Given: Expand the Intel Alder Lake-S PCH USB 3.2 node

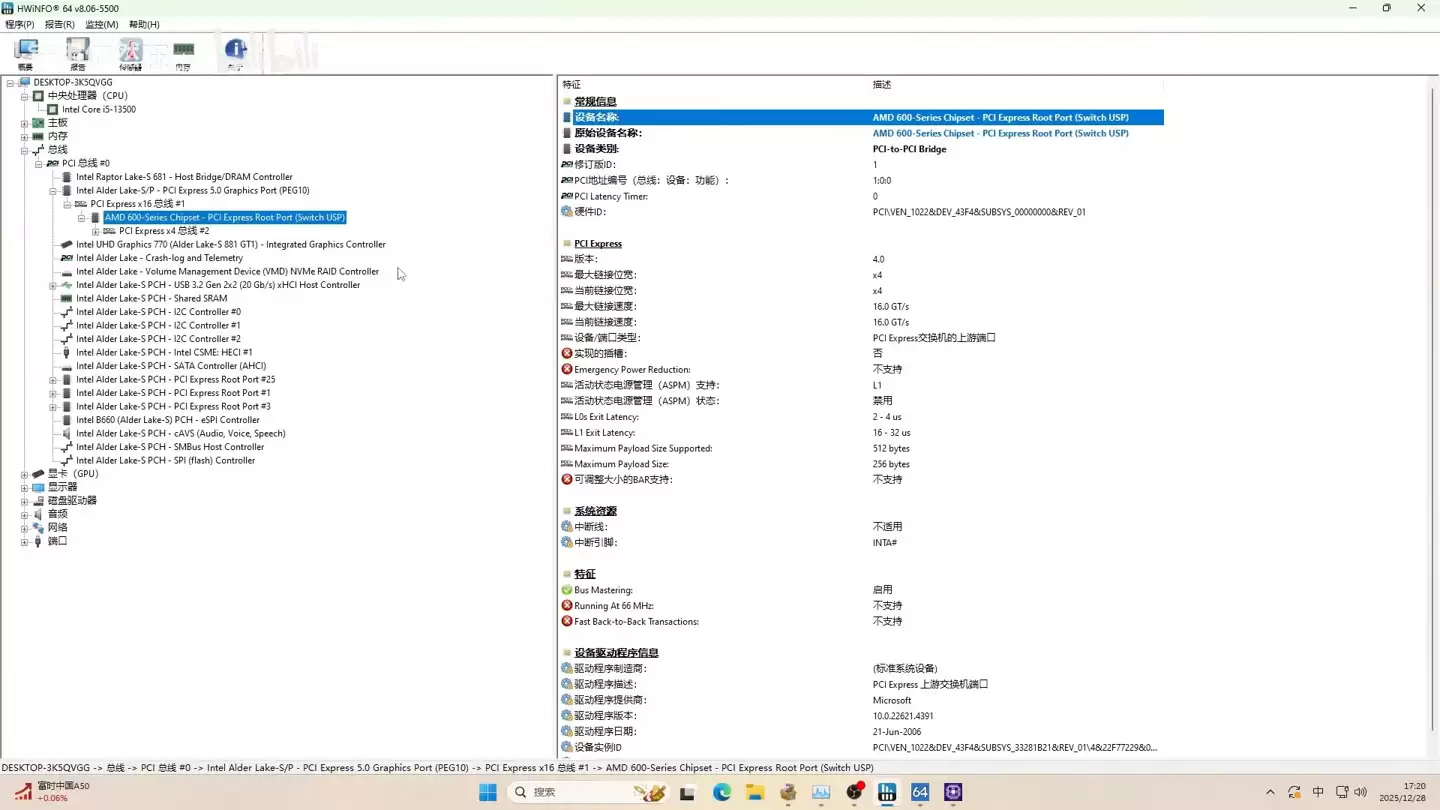Looking at the screenshot, I should (53, 284).
